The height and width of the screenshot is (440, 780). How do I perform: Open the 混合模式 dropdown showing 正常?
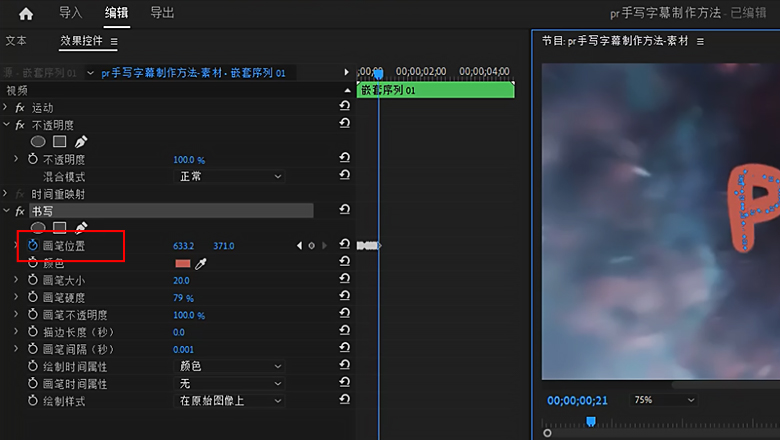coord(229,176)
